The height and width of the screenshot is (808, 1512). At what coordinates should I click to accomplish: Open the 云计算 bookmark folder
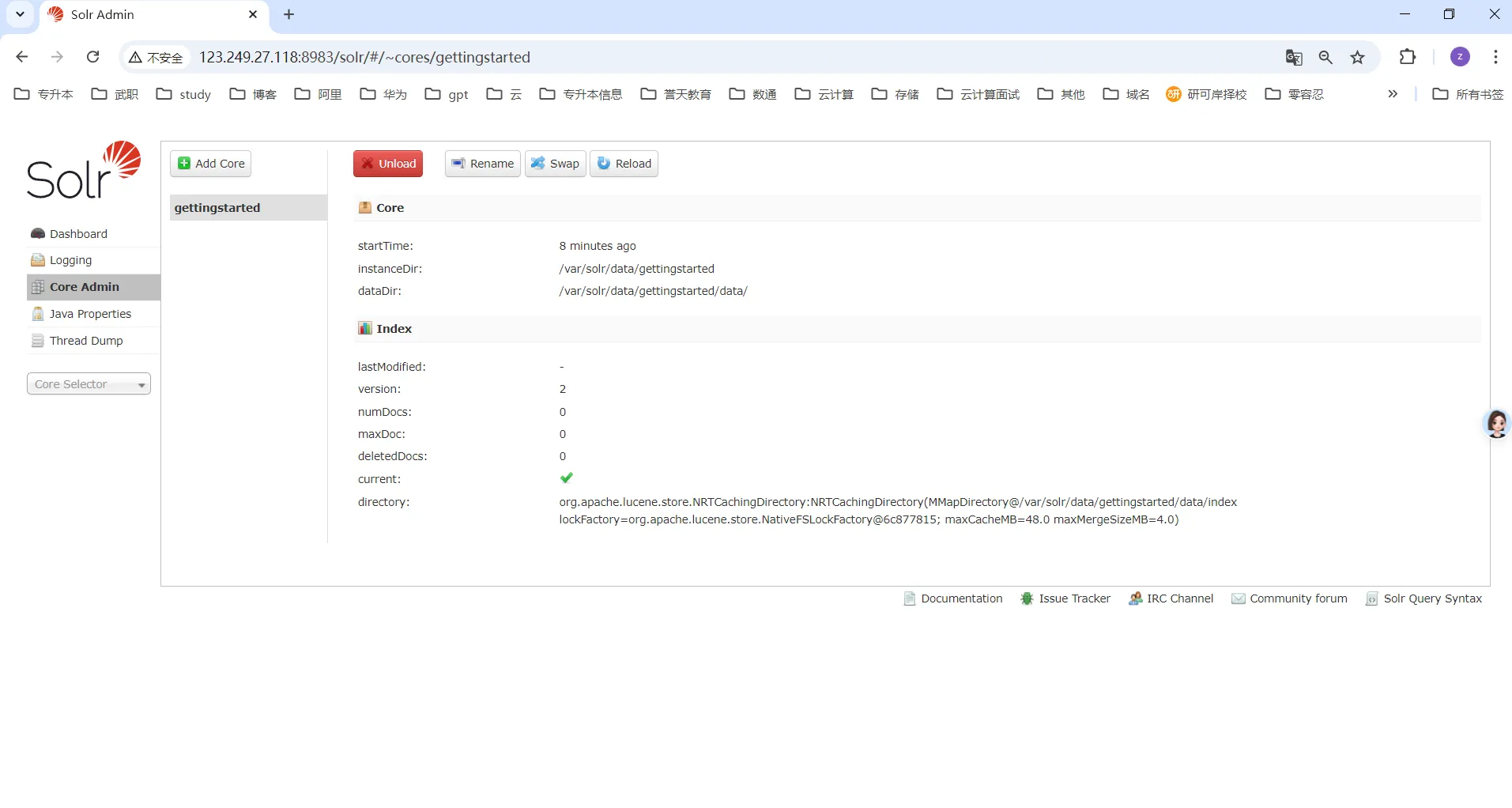(x=824, y=94)
